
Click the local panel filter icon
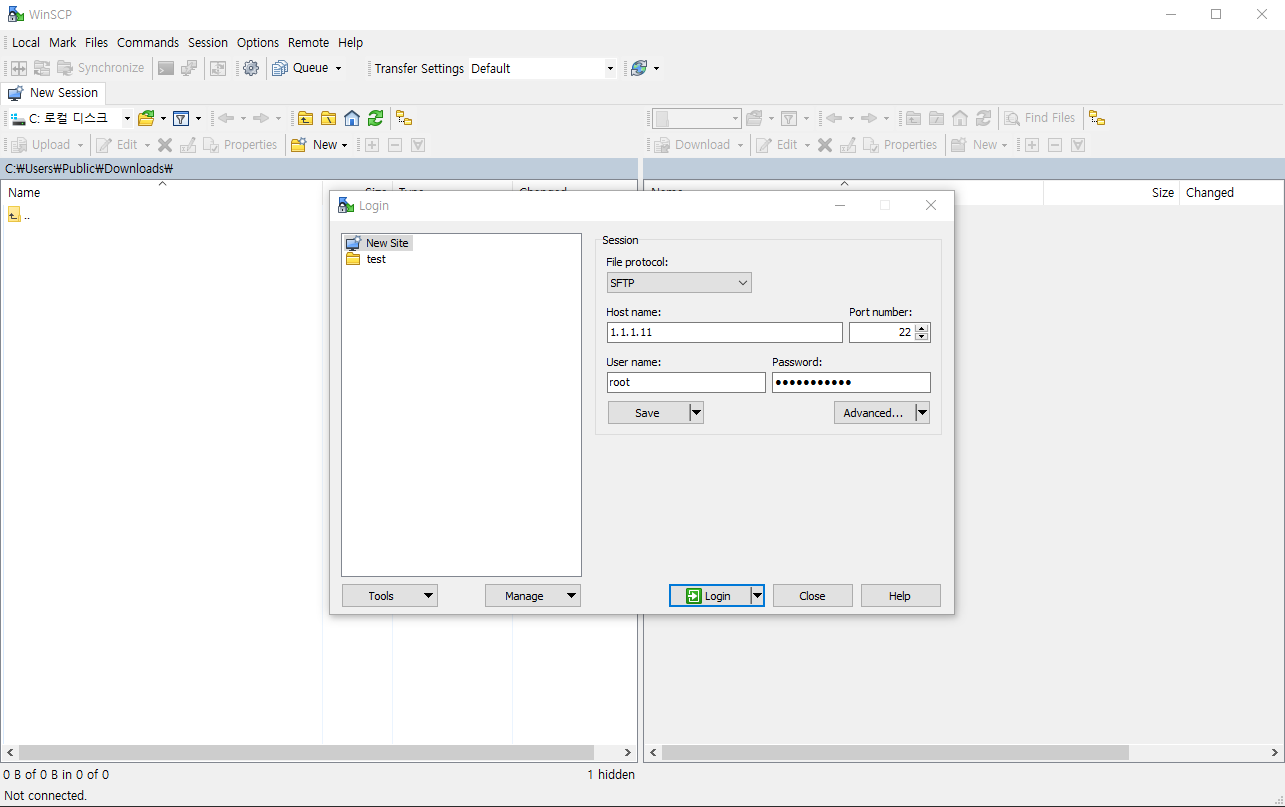tap(181, 118)
